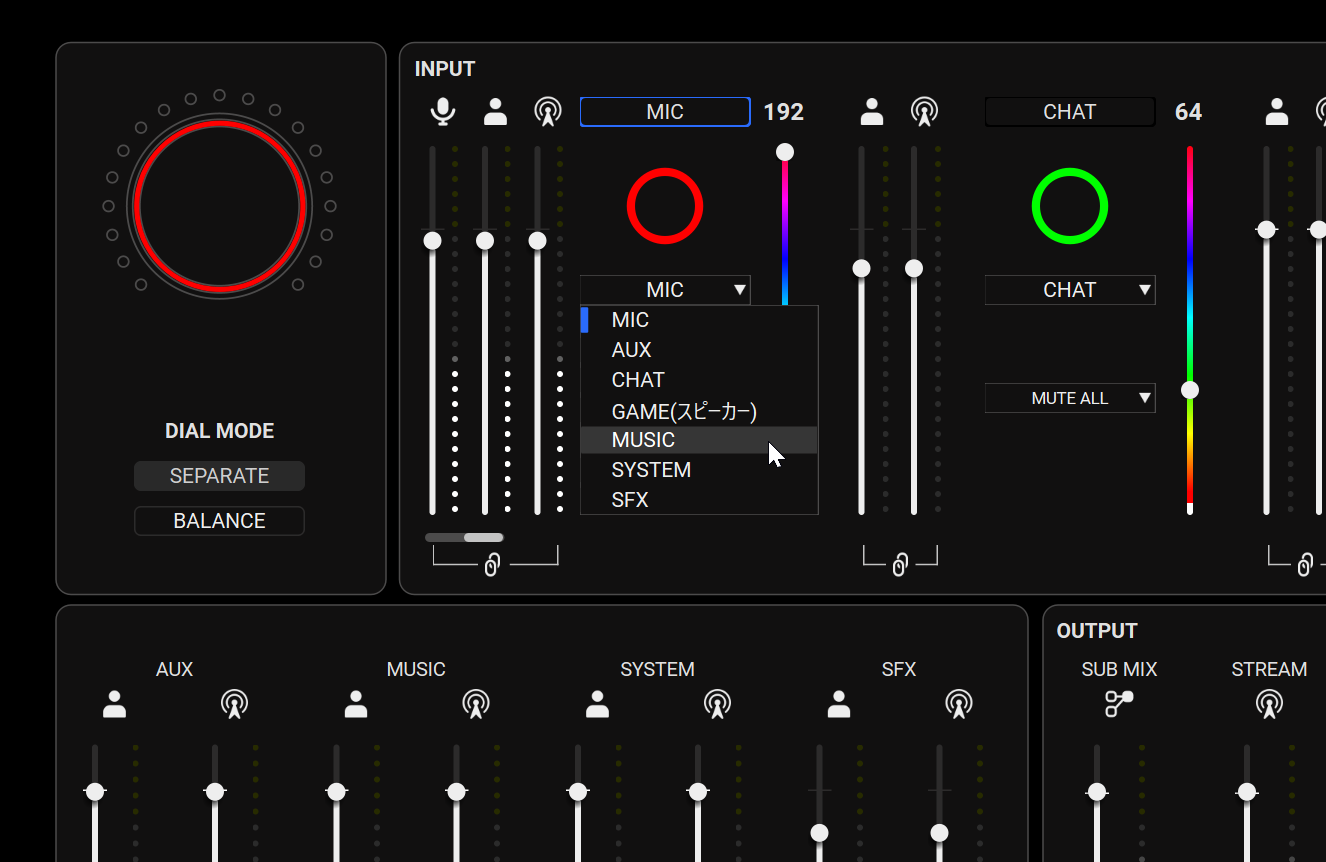The image size is (1326, 862).
Task: Click the OUTPUT panel heading
Action: (x=1097, y=631)
